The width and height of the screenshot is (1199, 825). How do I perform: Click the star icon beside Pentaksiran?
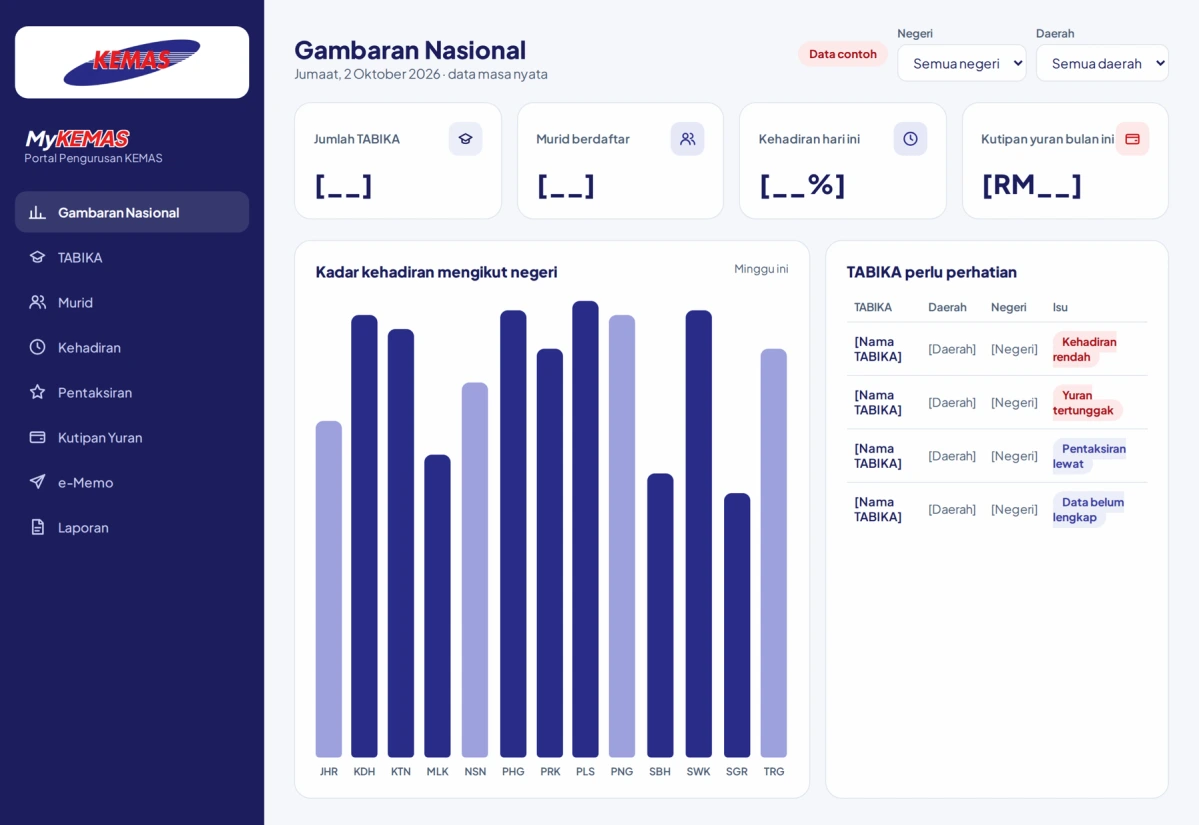pos(37,392)
